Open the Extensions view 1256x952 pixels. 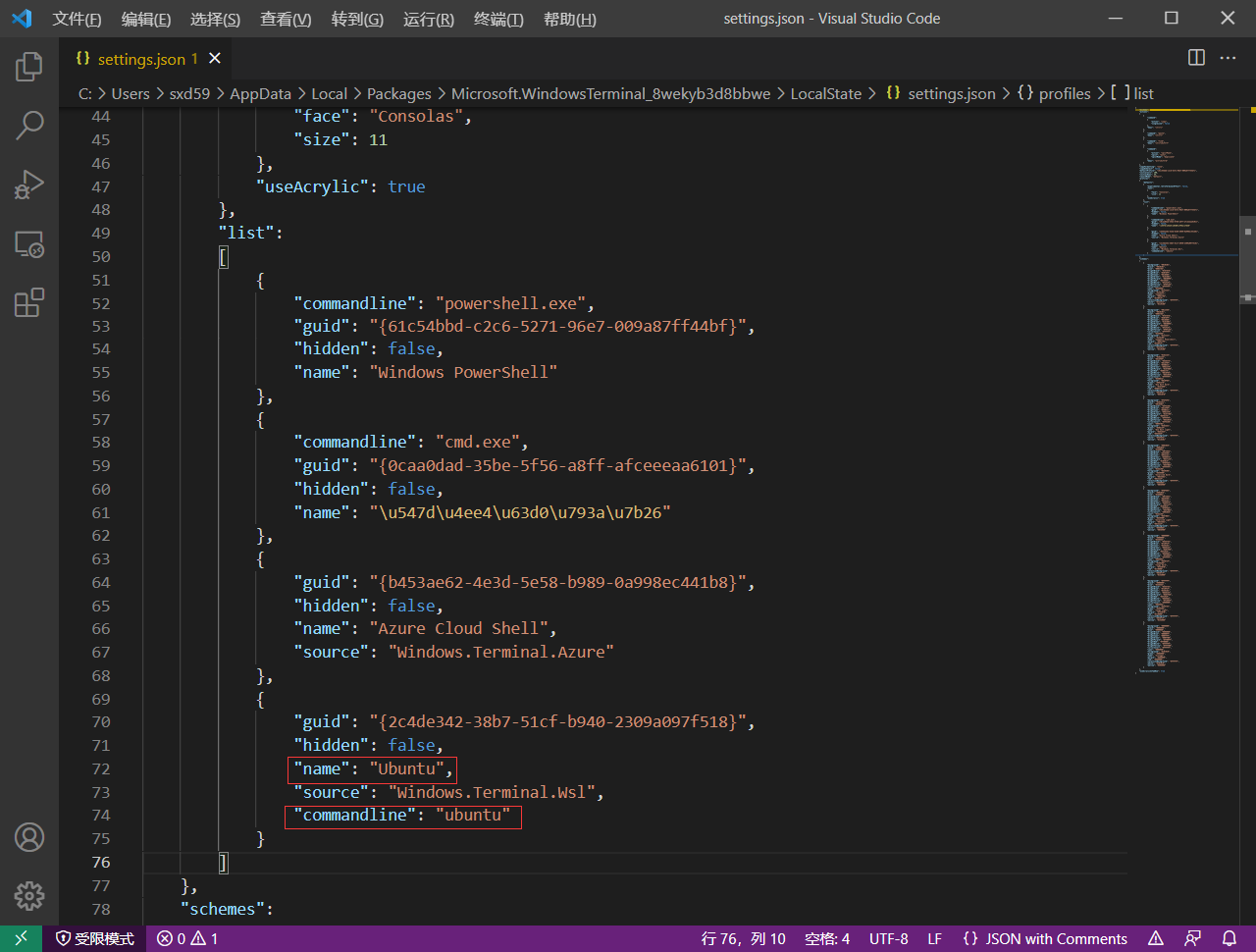[x=29, y=302]
